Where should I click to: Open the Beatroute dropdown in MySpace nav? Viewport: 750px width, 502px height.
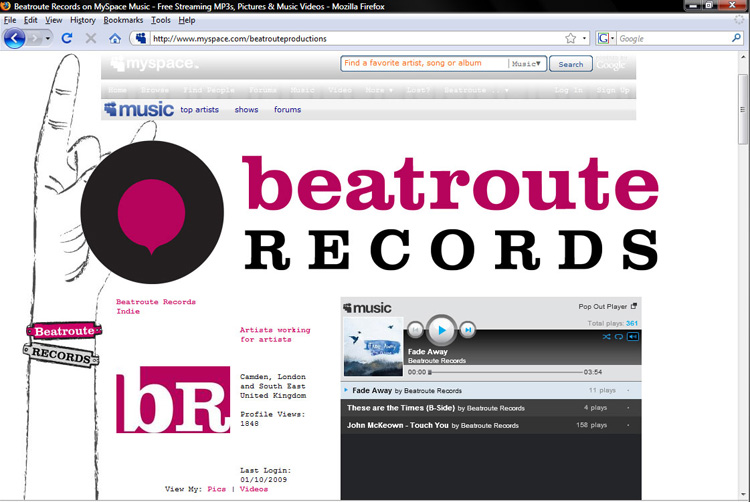[476, 90]
